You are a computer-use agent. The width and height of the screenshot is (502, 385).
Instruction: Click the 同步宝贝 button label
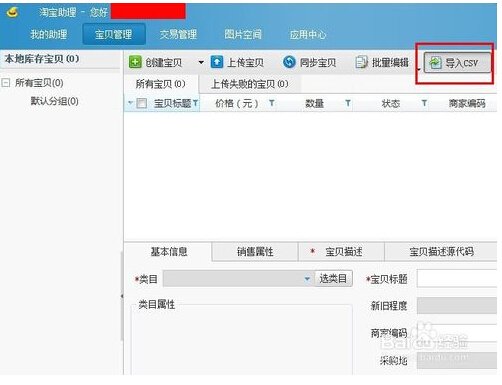click(318, 63)
